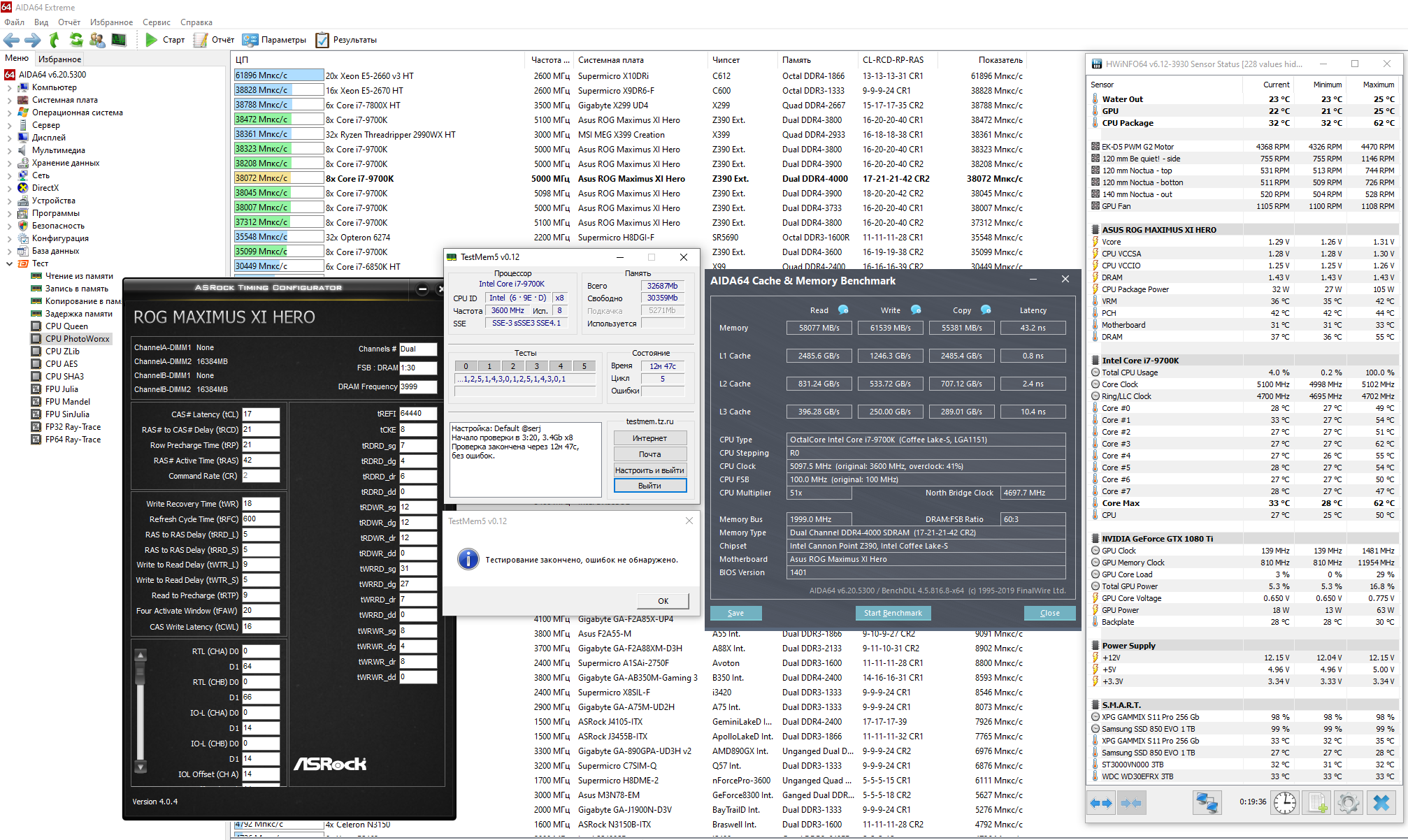Click the expand-columns blue arrows icon

point(1102,803)
